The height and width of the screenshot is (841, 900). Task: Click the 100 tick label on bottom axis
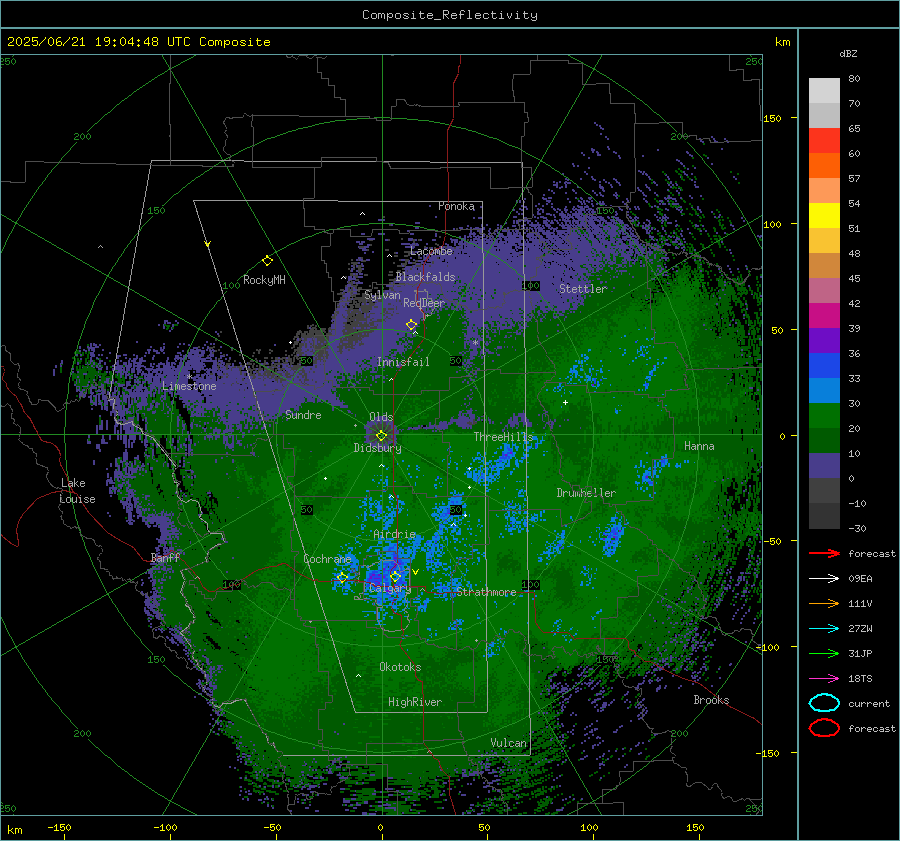(589, 827)
